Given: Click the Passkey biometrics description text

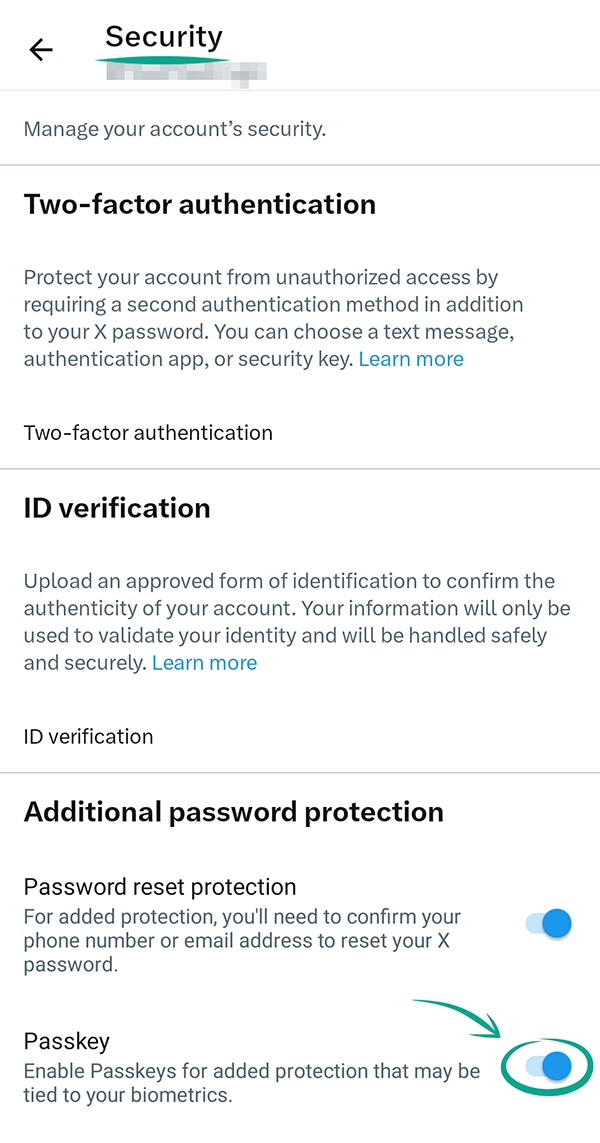Looking at the screenshot, I should [250, 1083].
